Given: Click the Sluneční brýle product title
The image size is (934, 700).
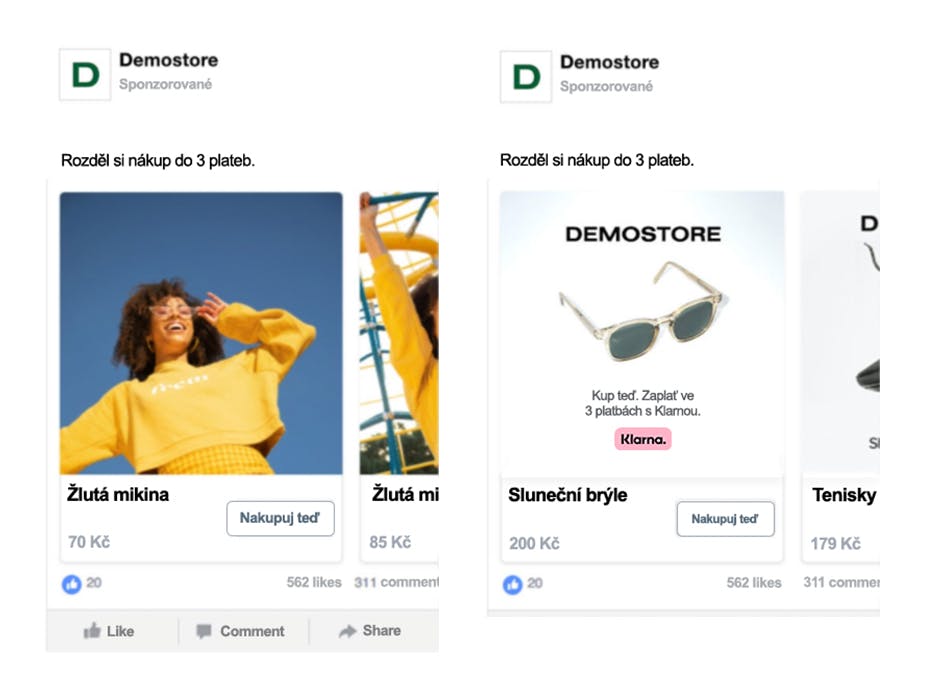Looking at the screenshot, I should click(x=568, y=495).
